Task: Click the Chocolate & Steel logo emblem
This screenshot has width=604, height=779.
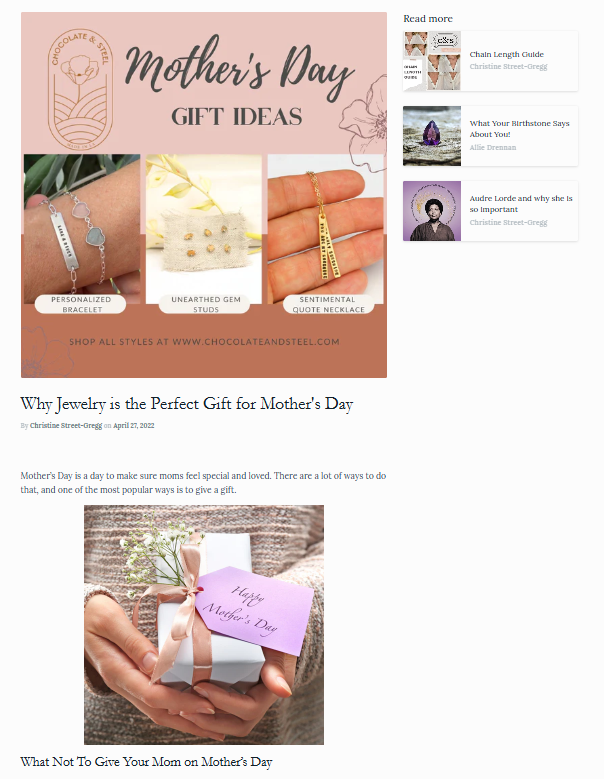Action: [x=80, y=89]
